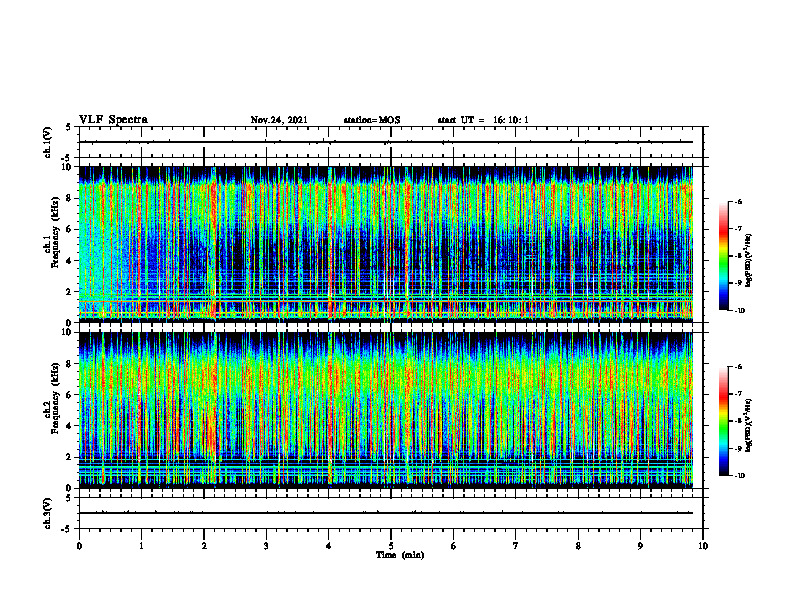792x612 pixels.
Task: Click the '-5' tick on ch.3(V) axis
Action: (67, 529)
